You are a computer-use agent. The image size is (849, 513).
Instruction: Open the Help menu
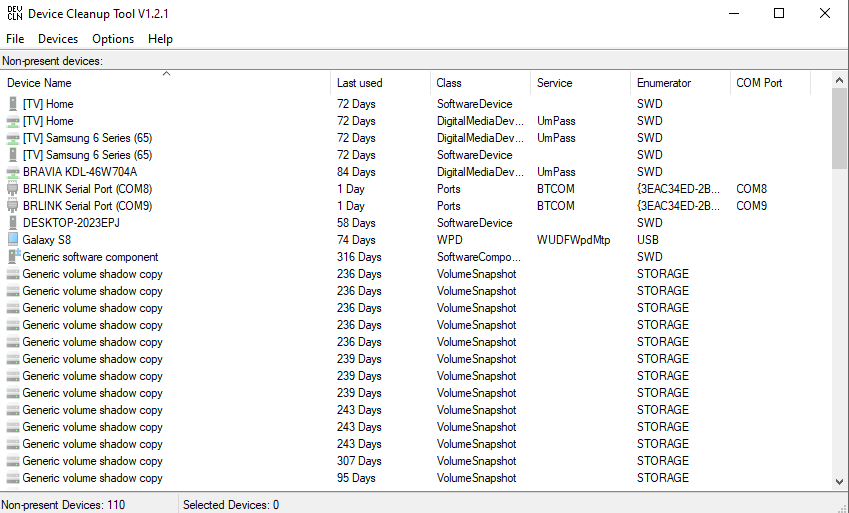[x=160, y=39]
